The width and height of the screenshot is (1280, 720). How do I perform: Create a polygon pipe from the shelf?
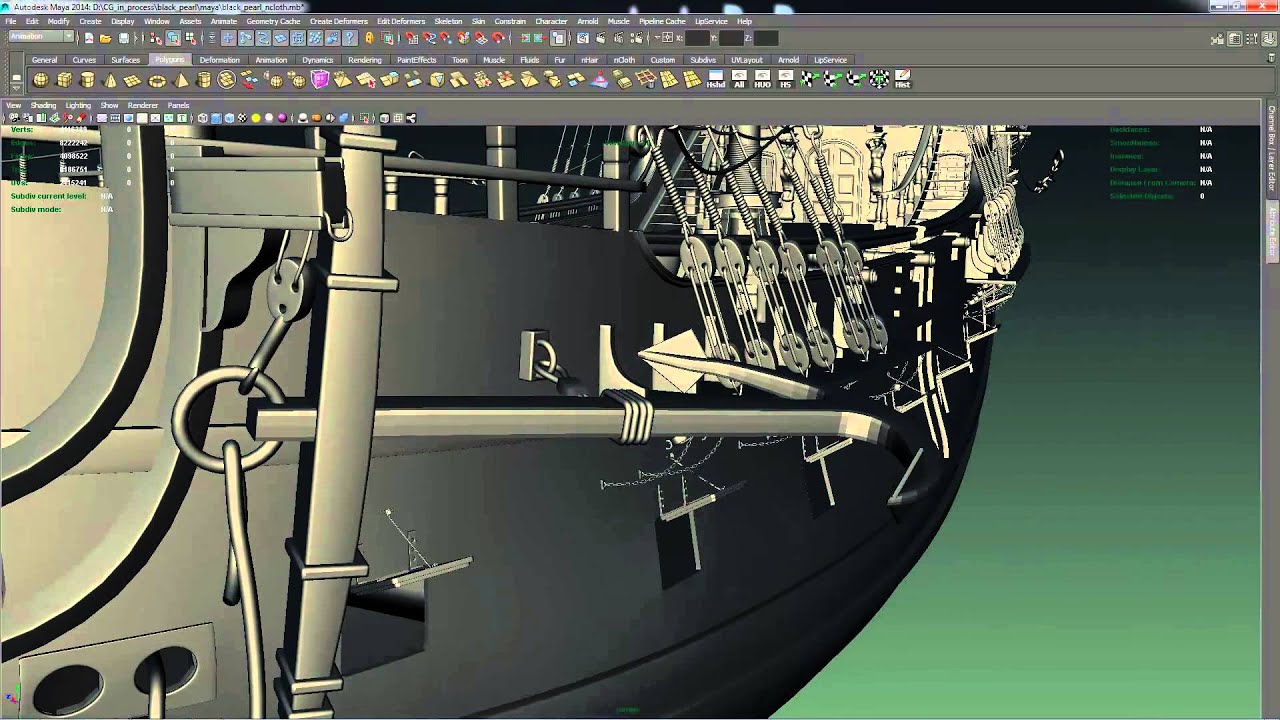point(204,80)
